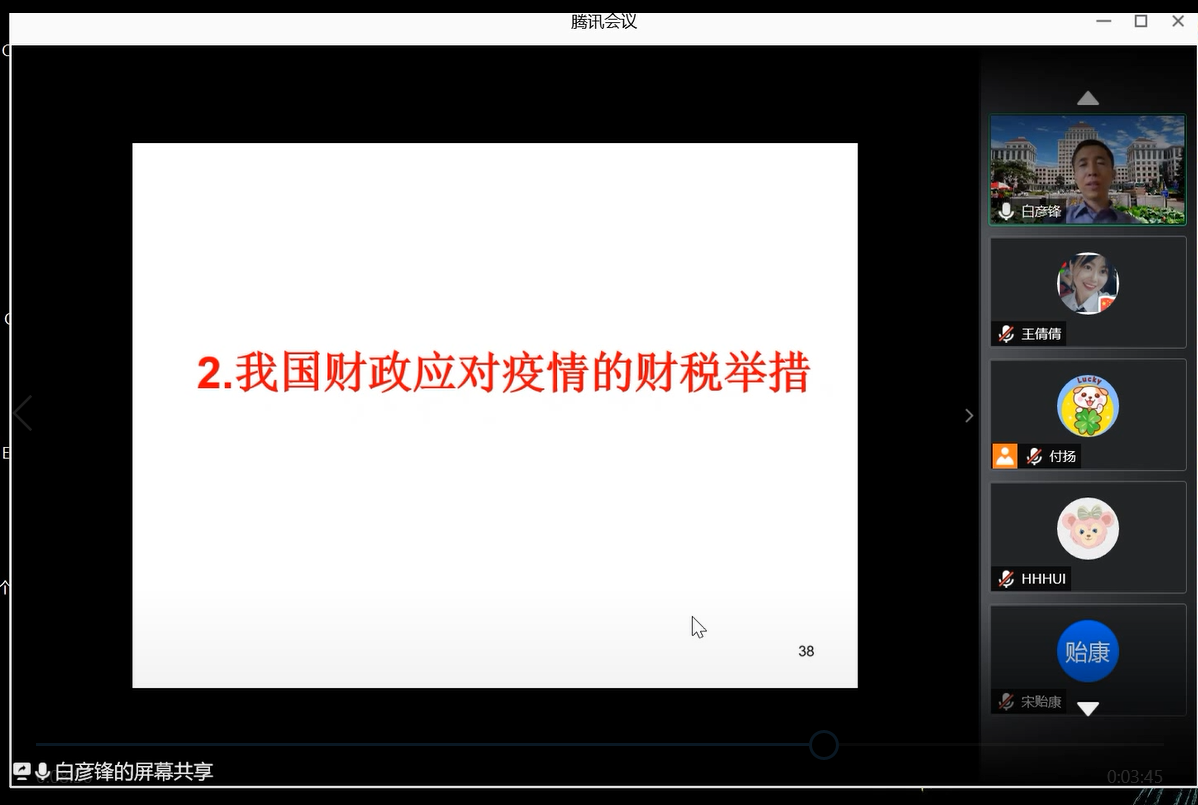Minimize the 腾讯会议 window

(1103, 21)
